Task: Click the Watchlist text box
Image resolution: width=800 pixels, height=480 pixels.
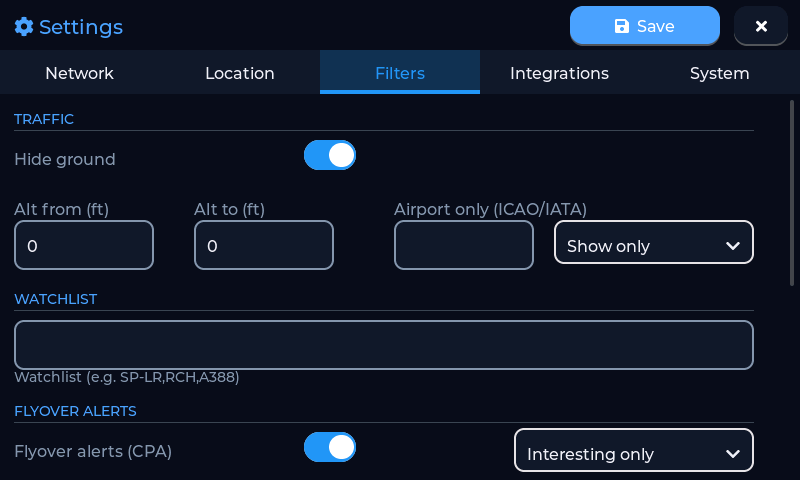Action: click(x=384, y=345)
